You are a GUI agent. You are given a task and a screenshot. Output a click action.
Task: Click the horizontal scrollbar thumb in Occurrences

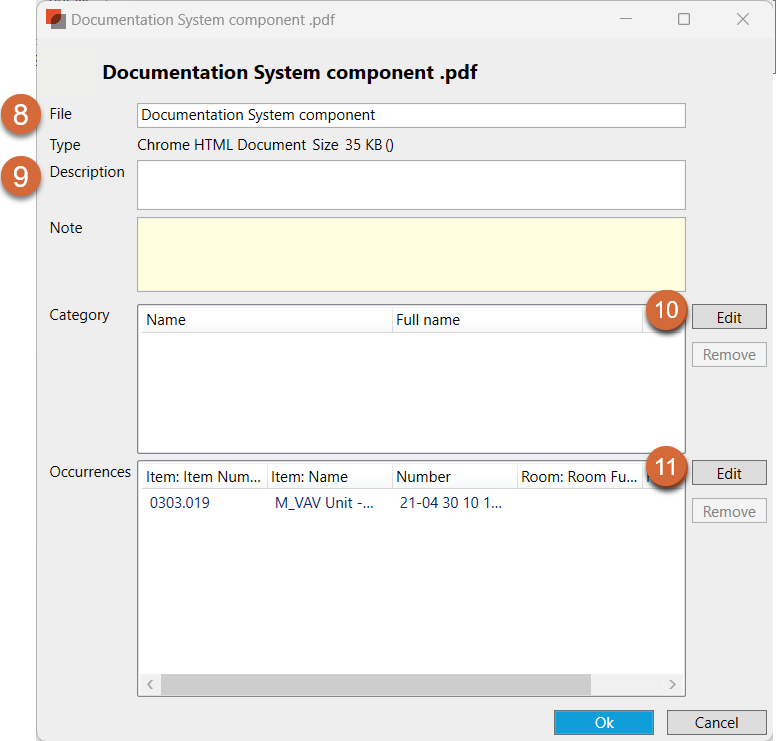tap(375, 685)
